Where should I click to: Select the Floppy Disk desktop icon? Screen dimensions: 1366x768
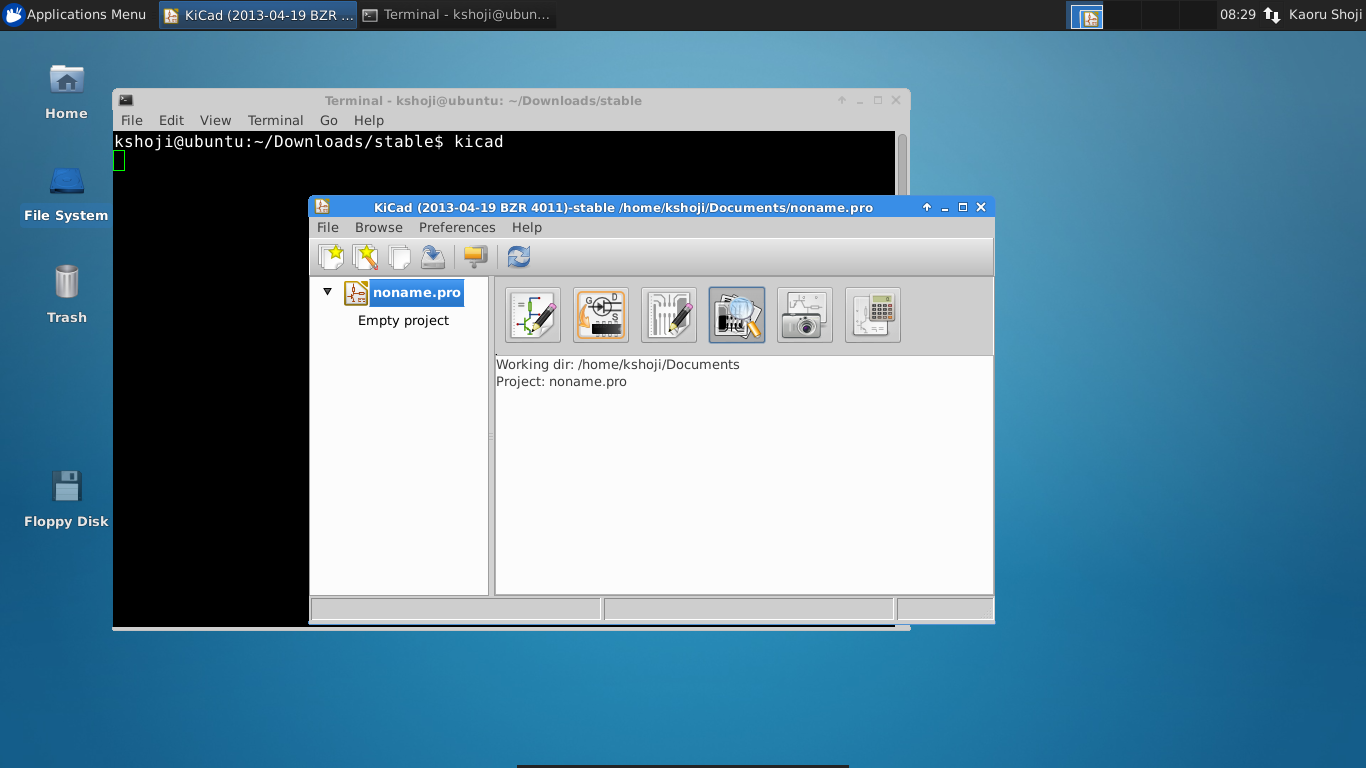click(66, 499)
